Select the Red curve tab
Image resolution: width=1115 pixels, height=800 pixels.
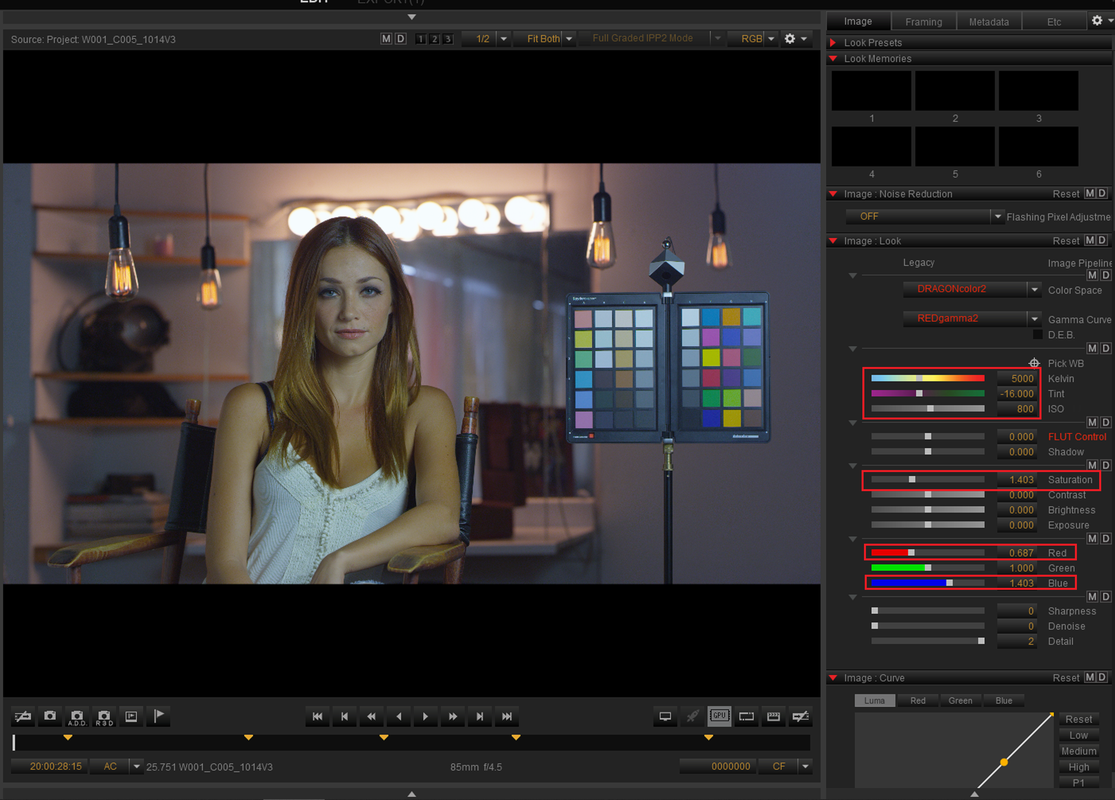click(918, 700)
